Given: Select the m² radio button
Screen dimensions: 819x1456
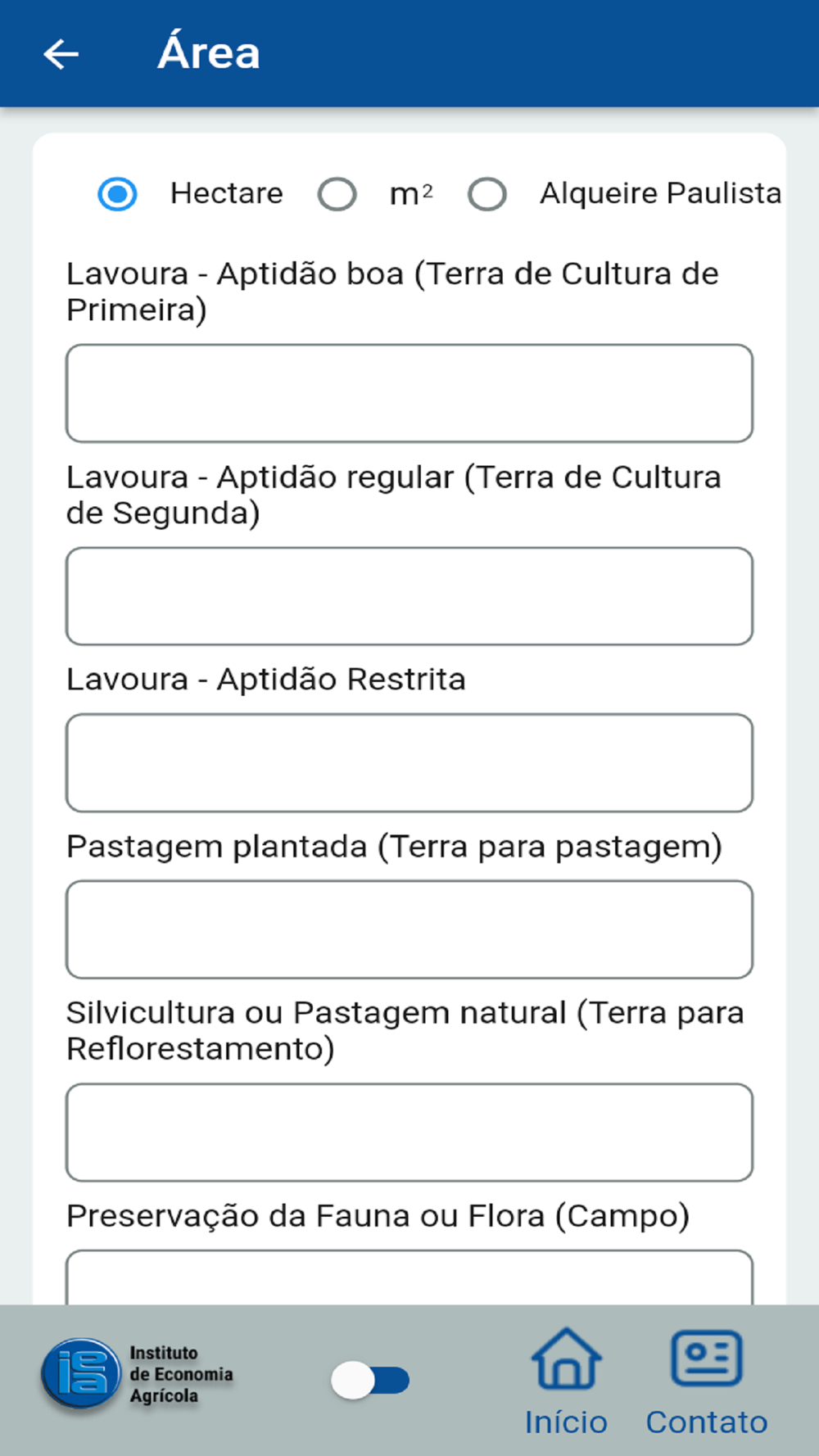Looking at the screenshot, I should coord(337,194).
